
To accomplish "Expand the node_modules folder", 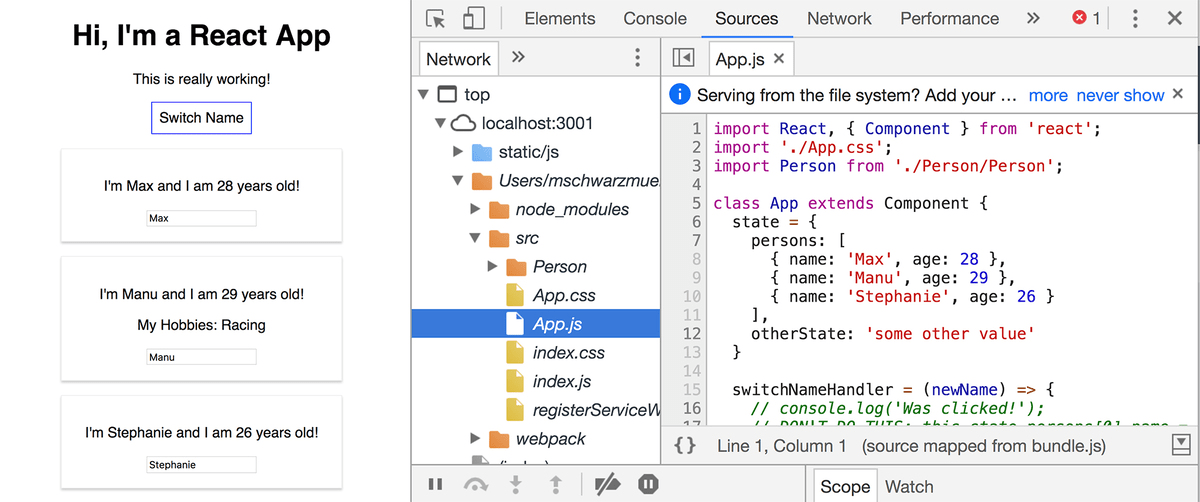I will click(x=476, y=210).
